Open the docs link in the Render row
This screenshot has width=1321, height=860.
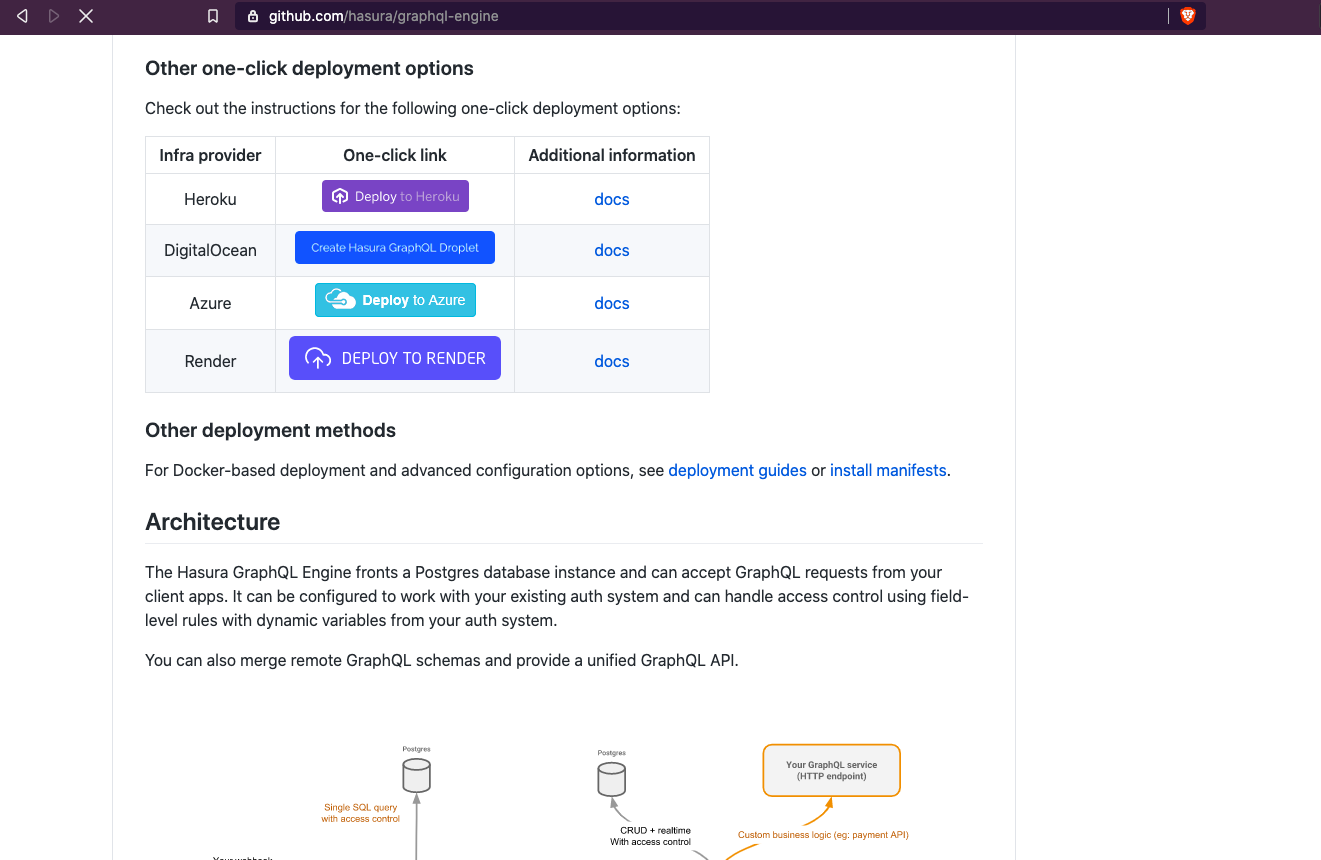pyautogui.click(x=612, y=361)
